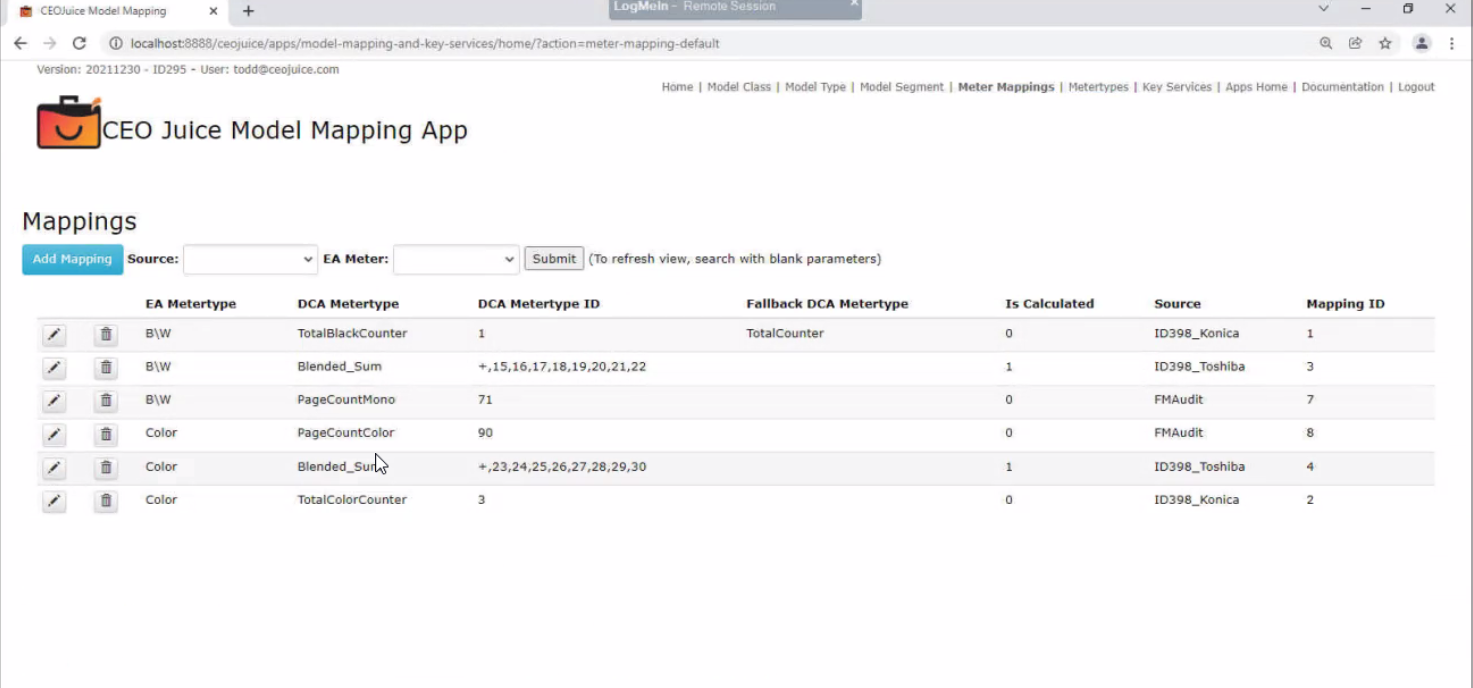Delete the PageCountColor mapping

tap(106, 434)
